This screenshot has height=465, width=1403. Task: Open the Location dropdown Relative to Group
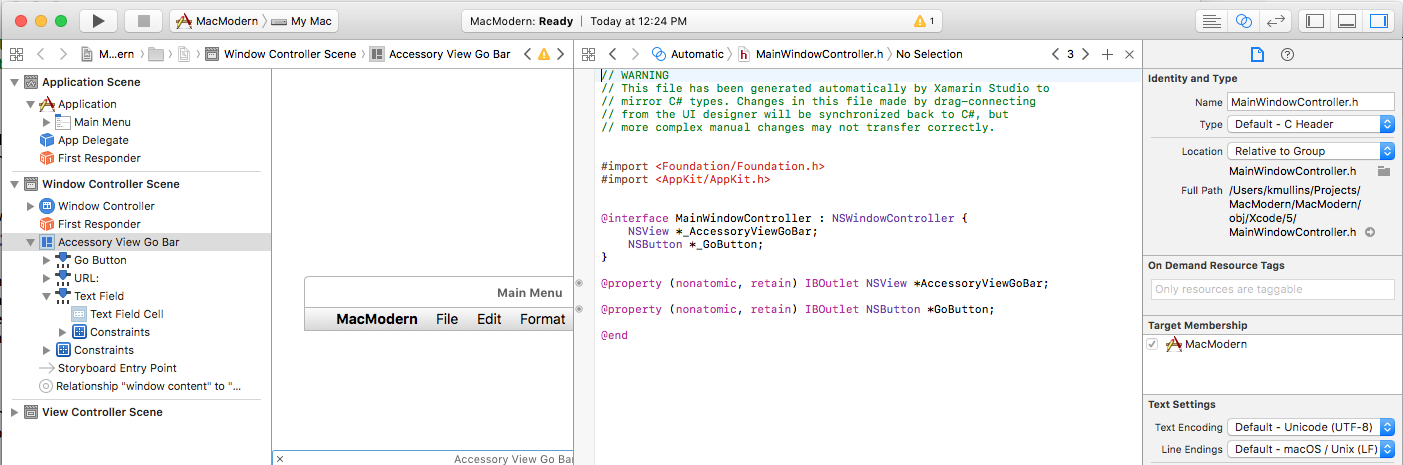click(1310, 151)
